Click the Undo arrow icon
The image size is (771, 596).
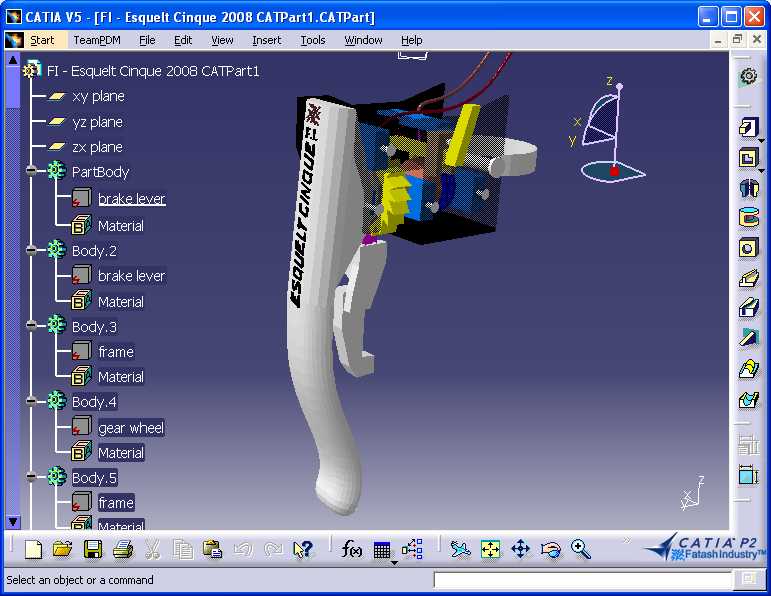[243, 549]
